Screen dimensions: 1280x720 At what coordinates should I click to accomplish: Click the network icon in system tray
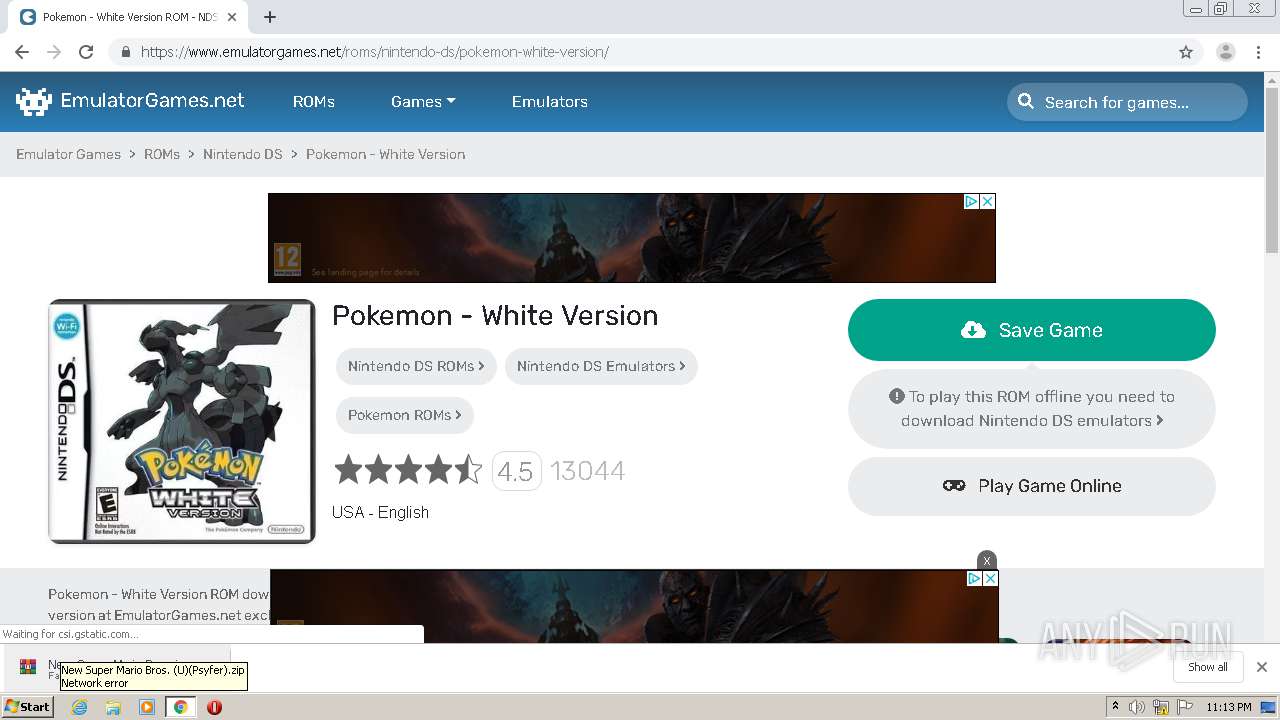point(1160,707)
